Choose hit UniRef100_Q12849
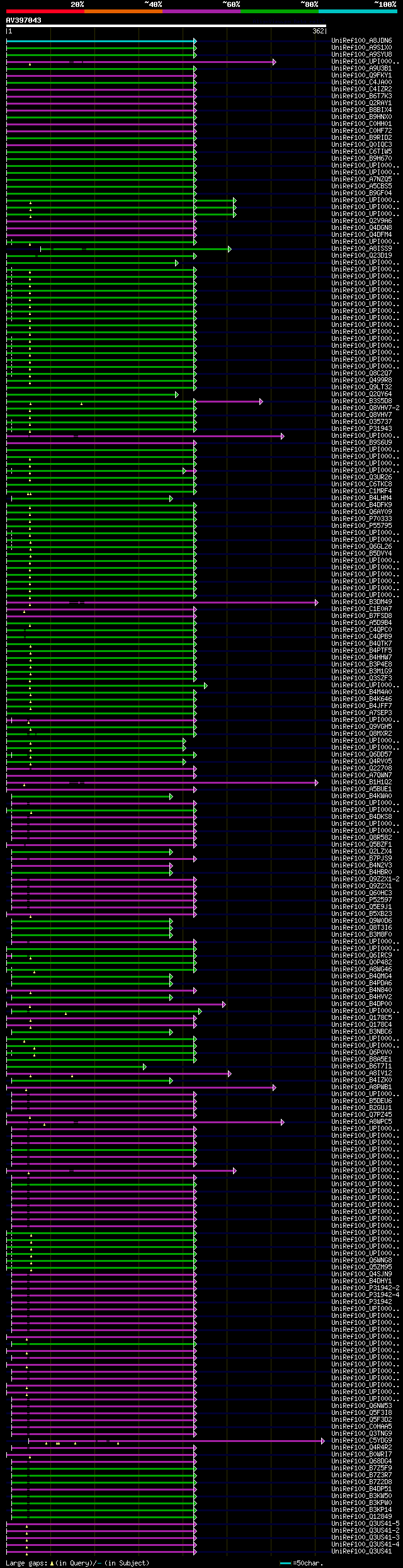 click(x=361, y=1517)
